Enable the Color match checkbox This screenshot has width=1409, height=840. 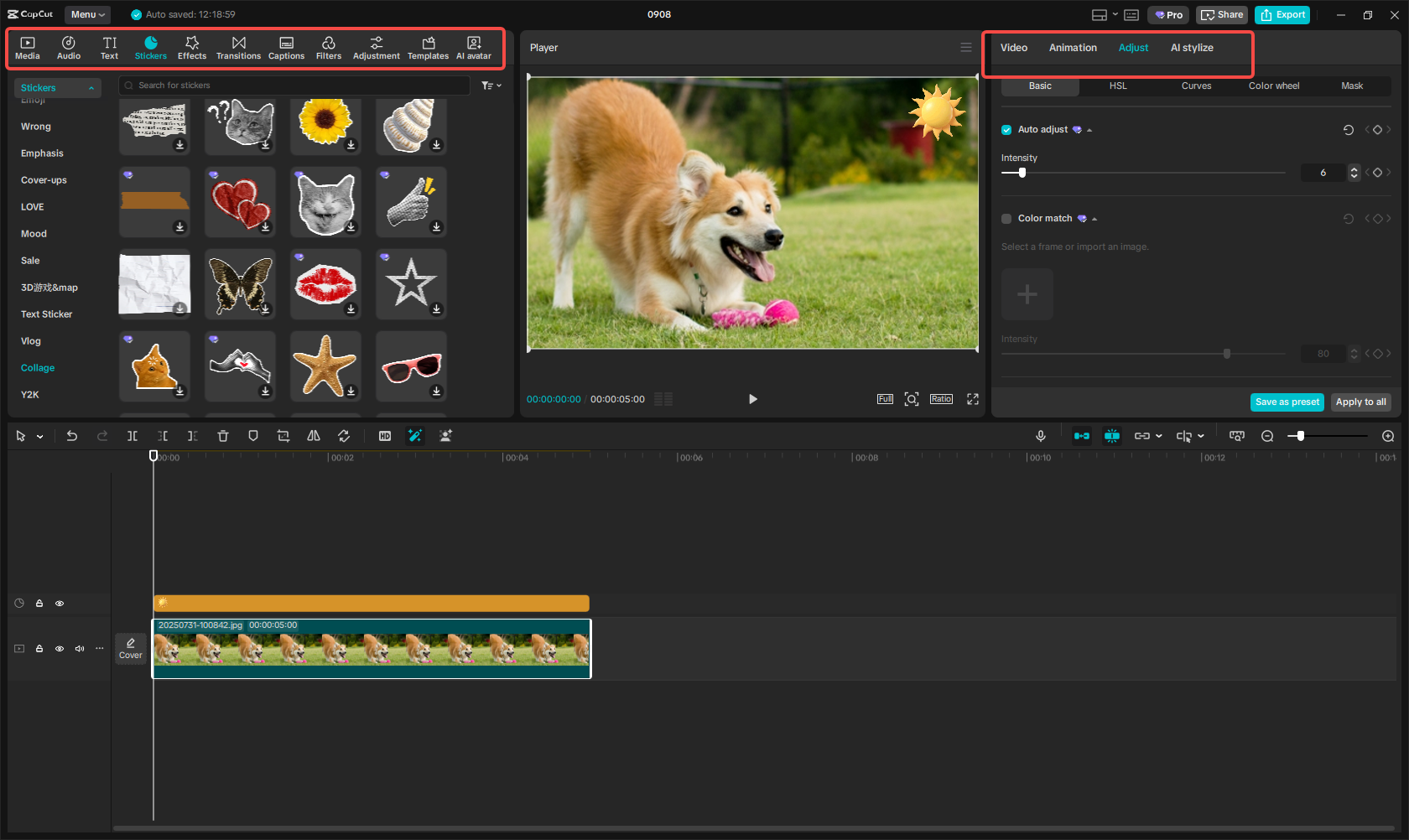(1006, 218)
